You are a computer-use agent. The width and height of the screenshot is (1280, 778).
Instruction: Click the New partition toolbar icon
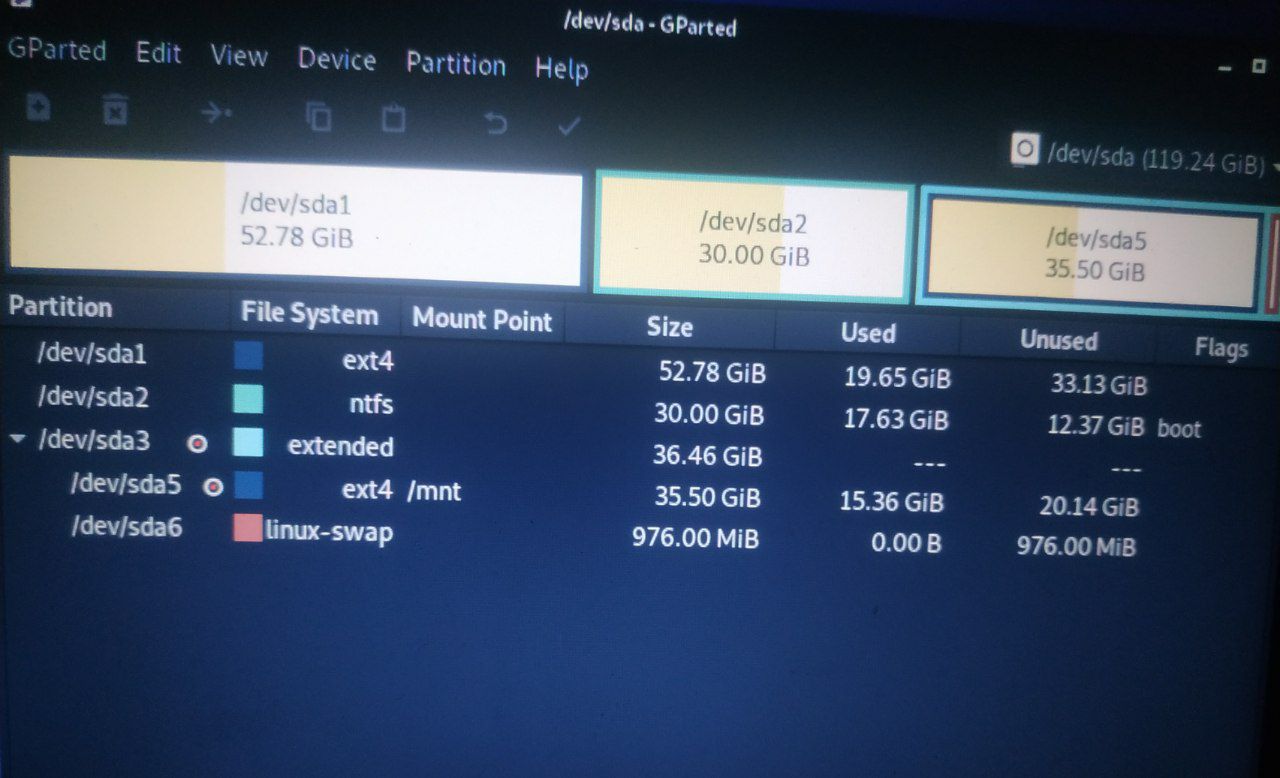tap(38, 106)
